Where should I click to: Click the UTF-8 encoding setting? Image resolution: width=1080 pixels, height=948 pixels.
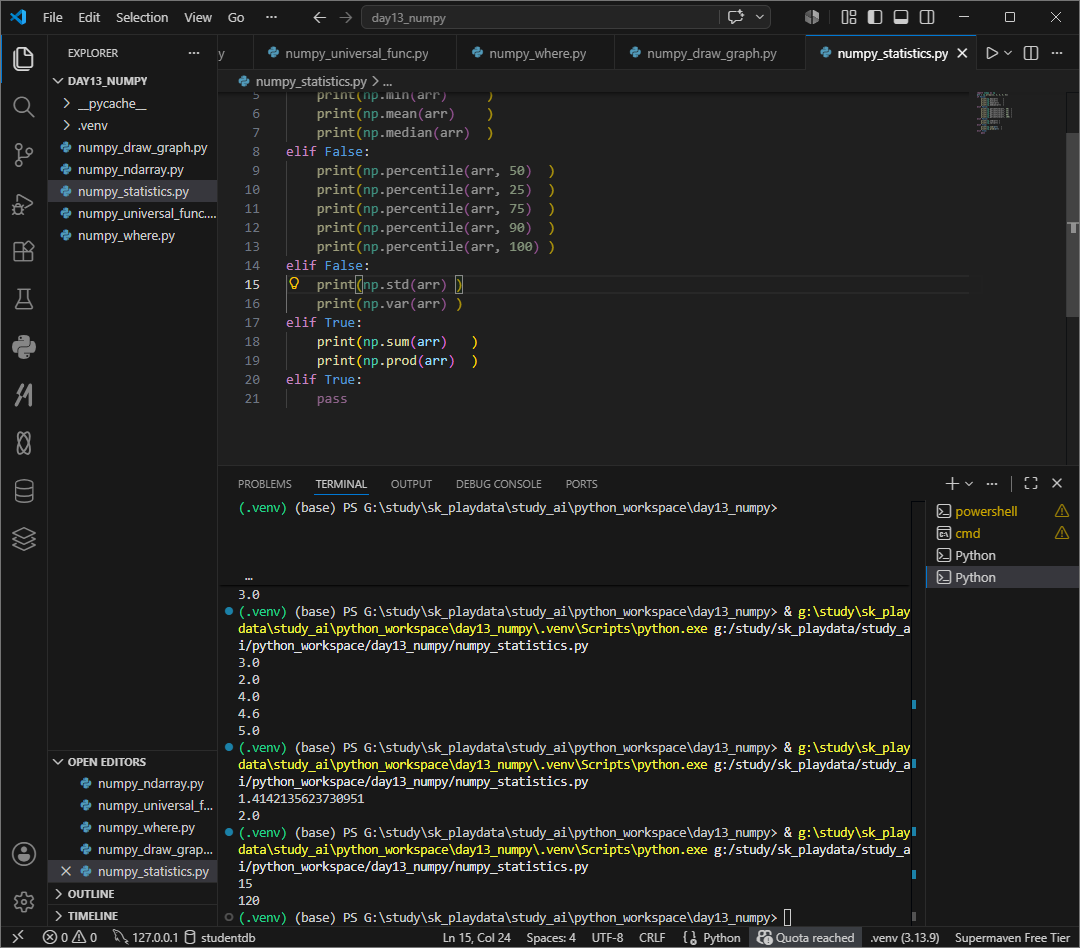click(x=607, y=938)
